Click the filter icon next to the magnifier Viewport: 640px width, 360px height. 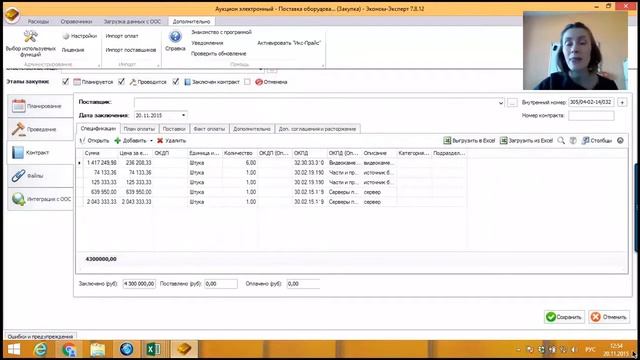573,140
